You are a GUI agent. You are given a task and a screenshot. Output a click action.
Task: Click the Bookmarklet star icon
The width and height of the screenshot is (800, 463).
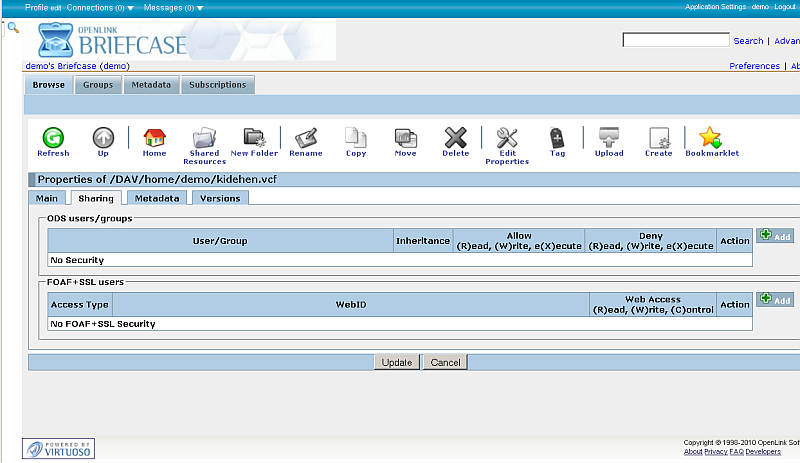click(x=710, y=137)
